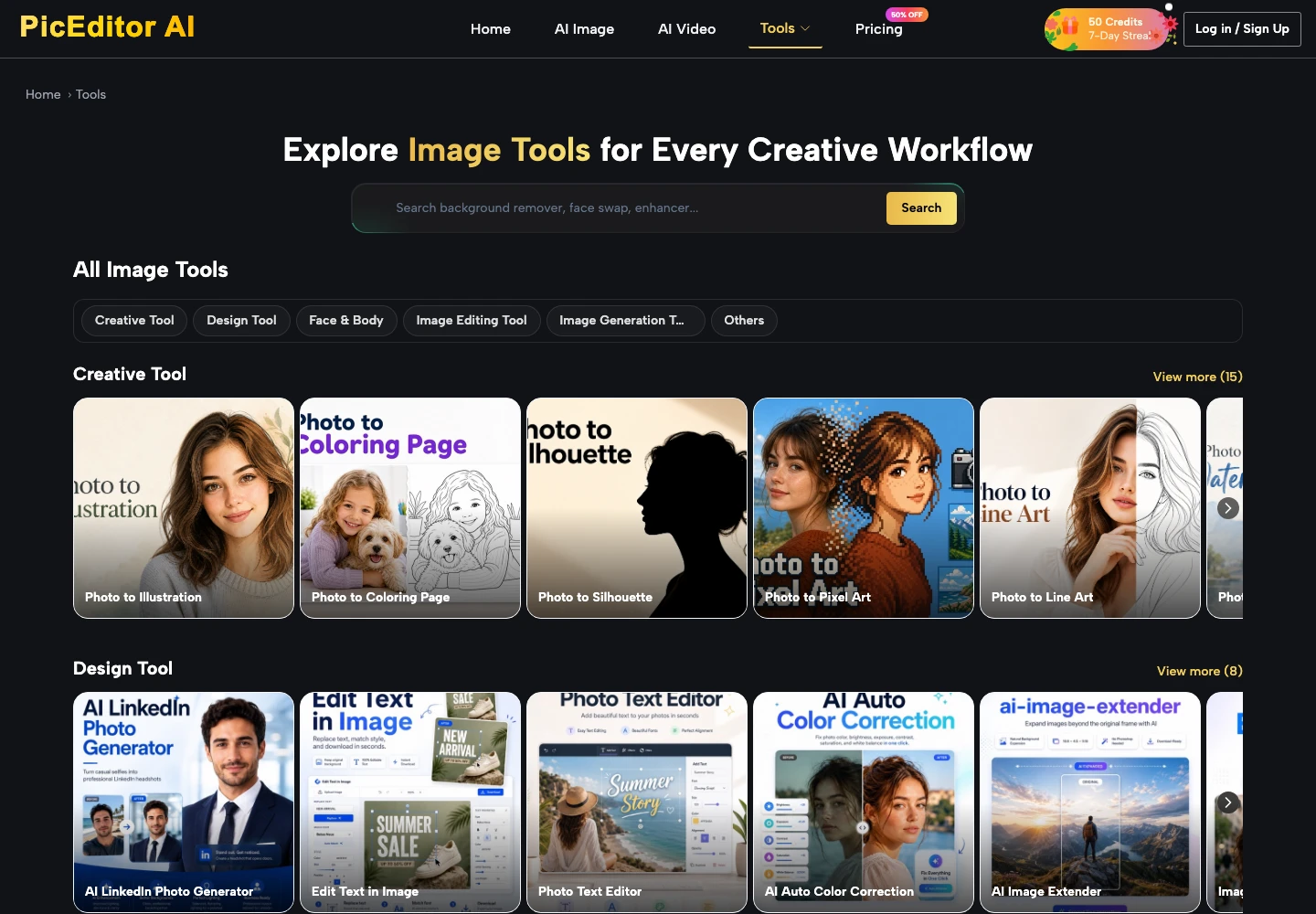Click the Log in / Sign Up button
Image resolution: width=1316 pixels, height=914 pixels.
tap(1242, 29)
